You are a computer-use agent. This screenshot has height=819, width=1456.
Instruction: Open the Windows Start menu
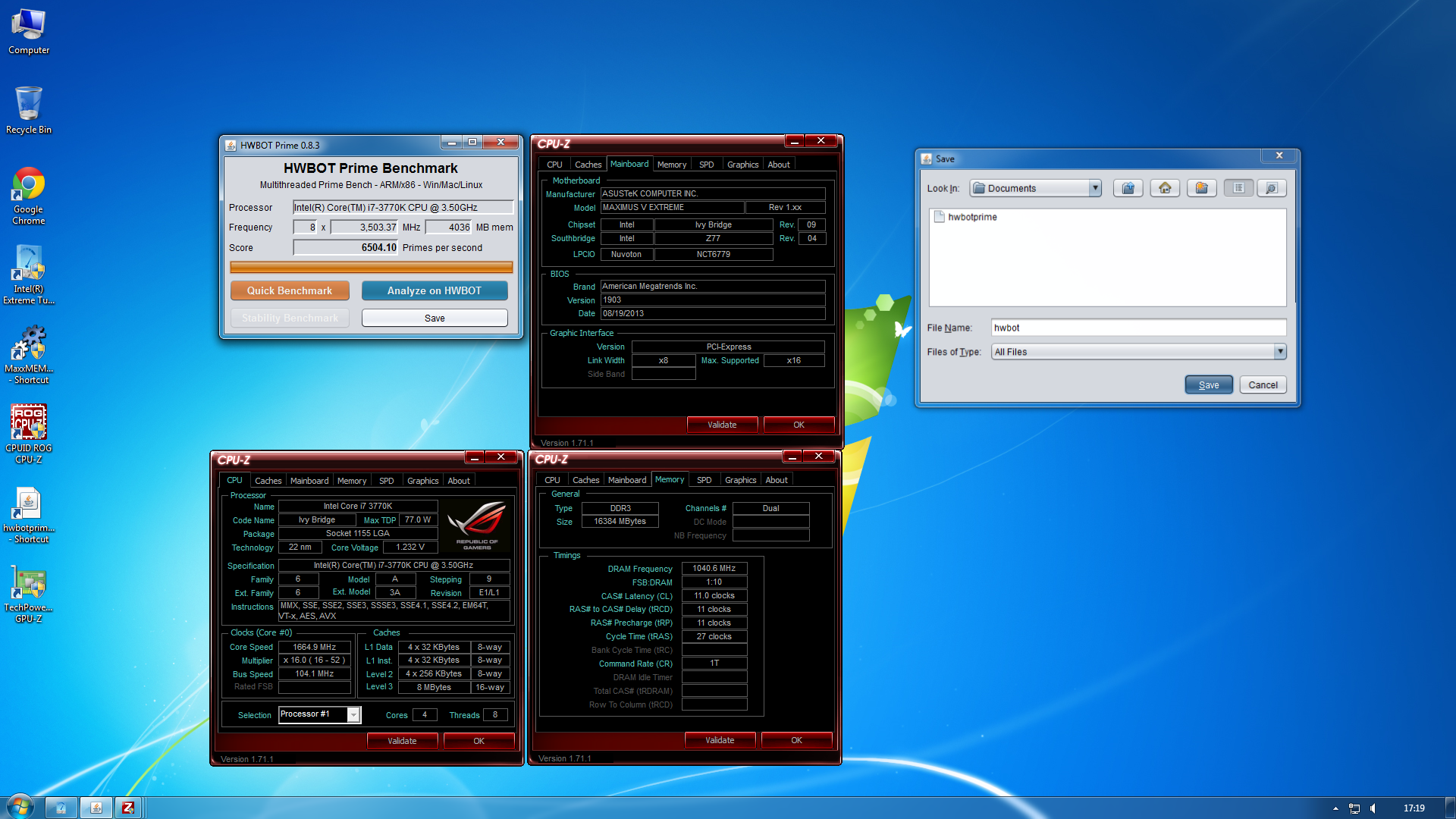tap(20, 808)
